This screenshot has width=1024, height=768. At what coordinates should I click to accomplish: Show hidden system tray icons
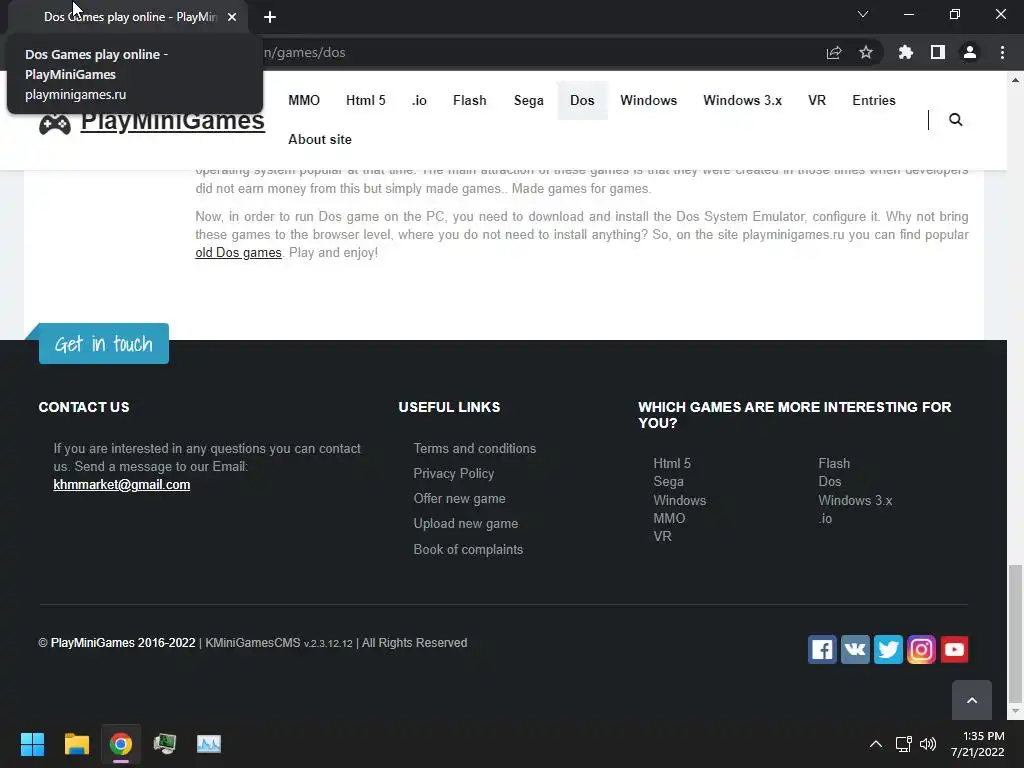876,744
